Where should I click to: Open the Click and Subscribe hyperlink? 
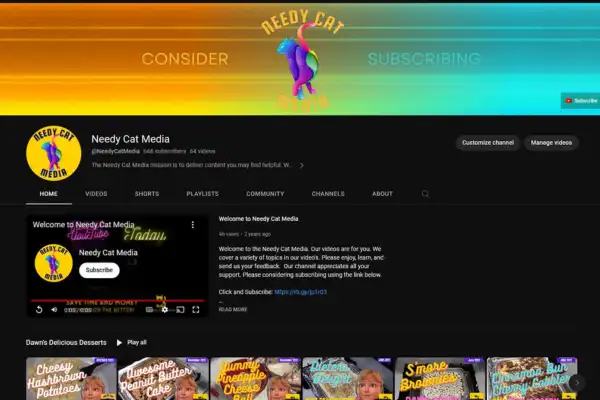(300, 292)
